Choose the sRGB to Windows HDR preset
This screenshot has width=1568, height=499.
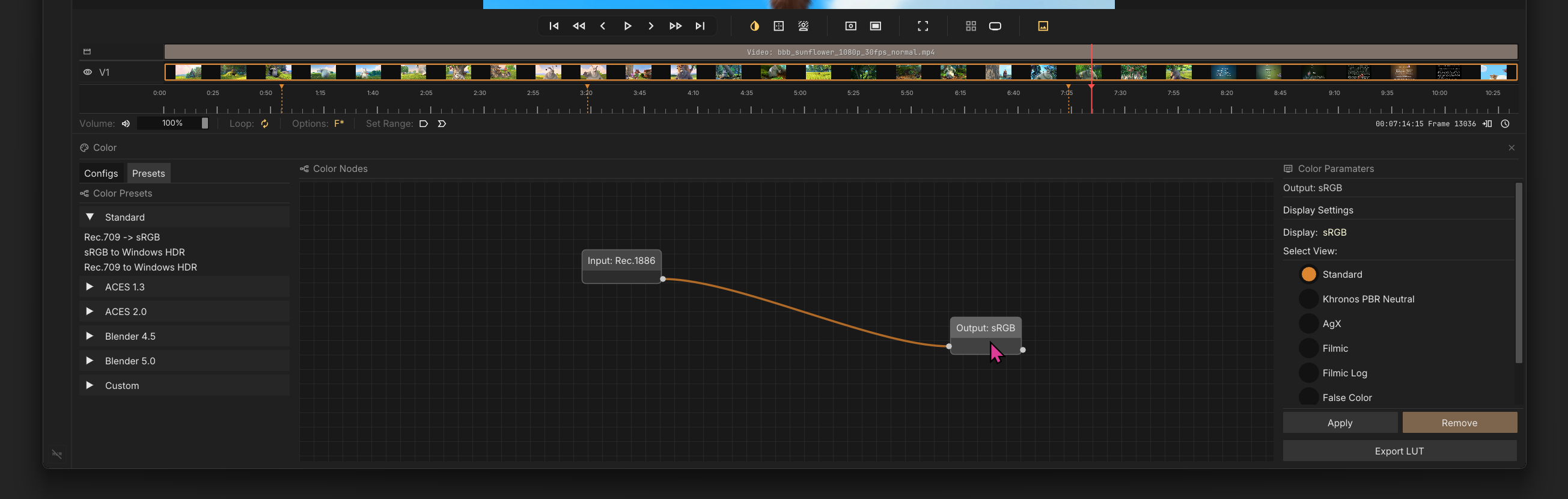pyautogui.click(x=135, y=252)
